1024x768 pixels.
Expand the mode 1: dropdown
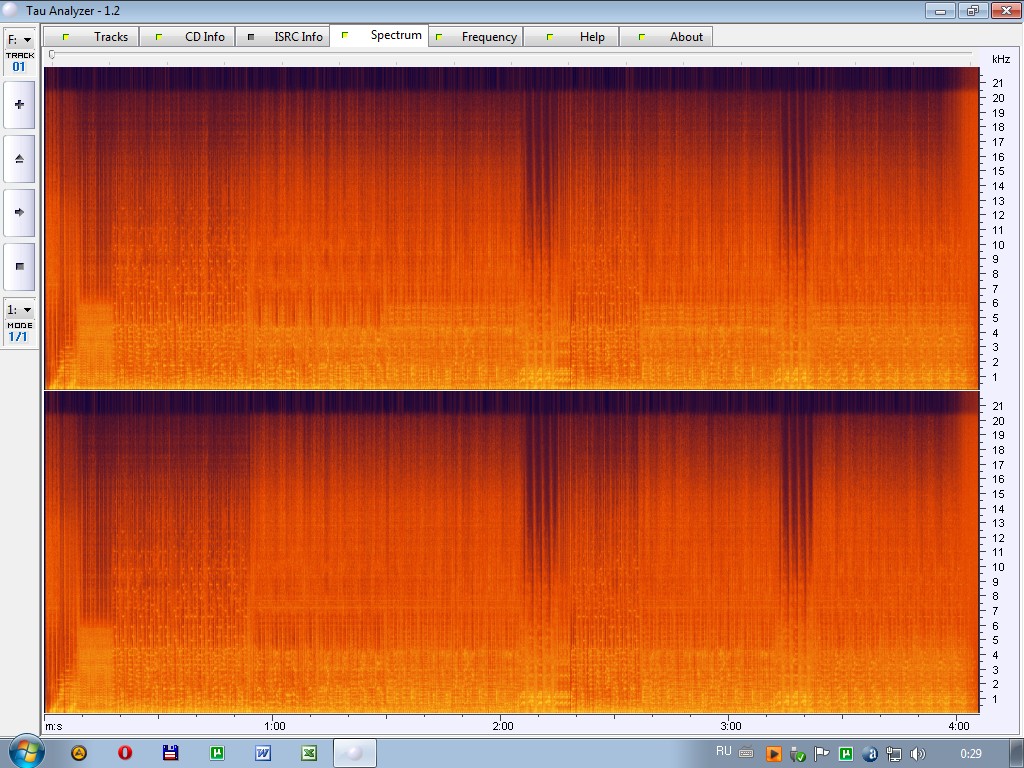pyautogui.click(x=19, y=310)
